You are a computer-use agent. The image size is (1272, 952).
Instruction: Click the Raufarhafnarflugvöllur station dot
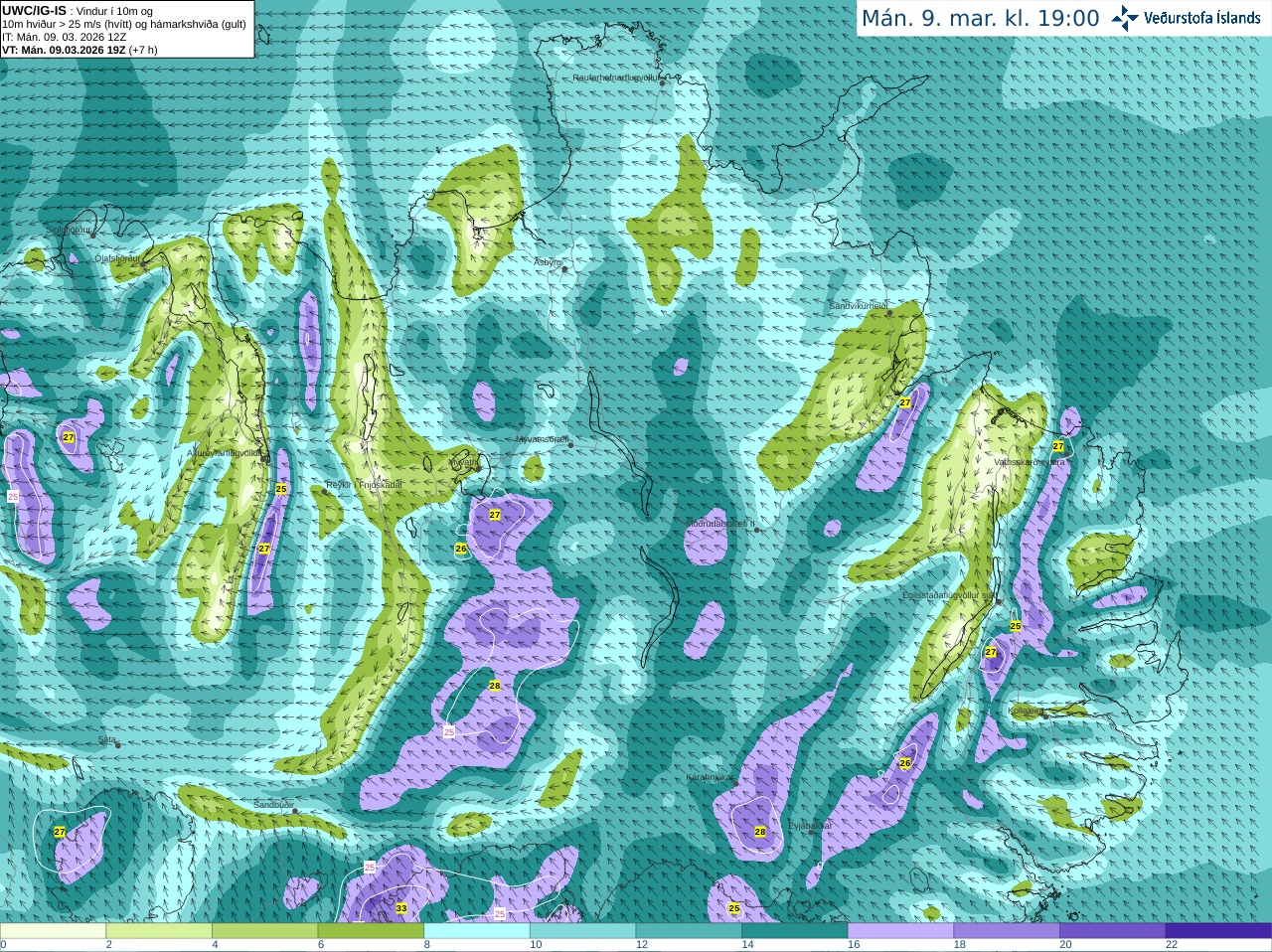point(663,83)
